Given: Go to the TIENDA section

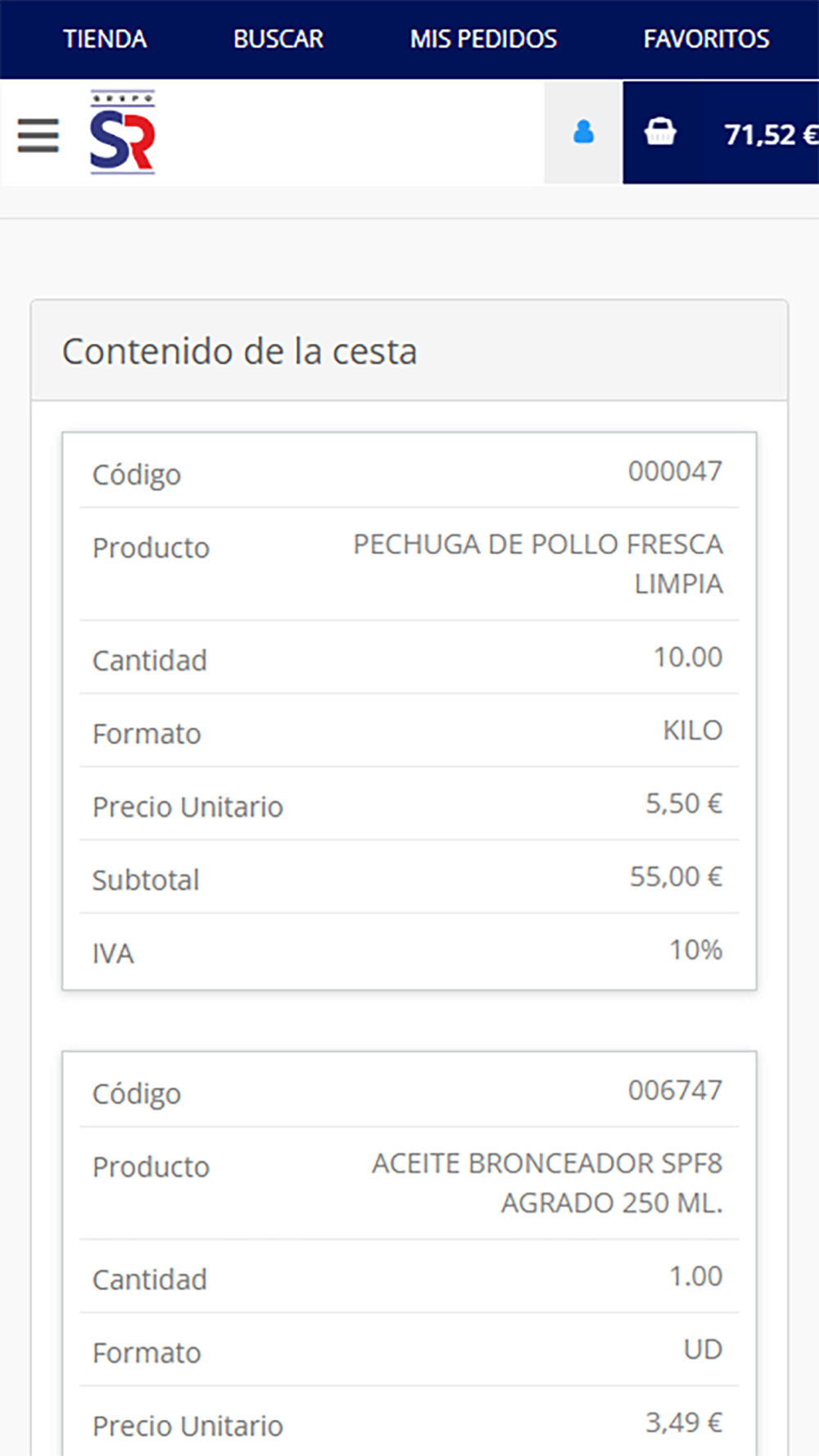Looking at the screenshot, I should click(105, 38).
